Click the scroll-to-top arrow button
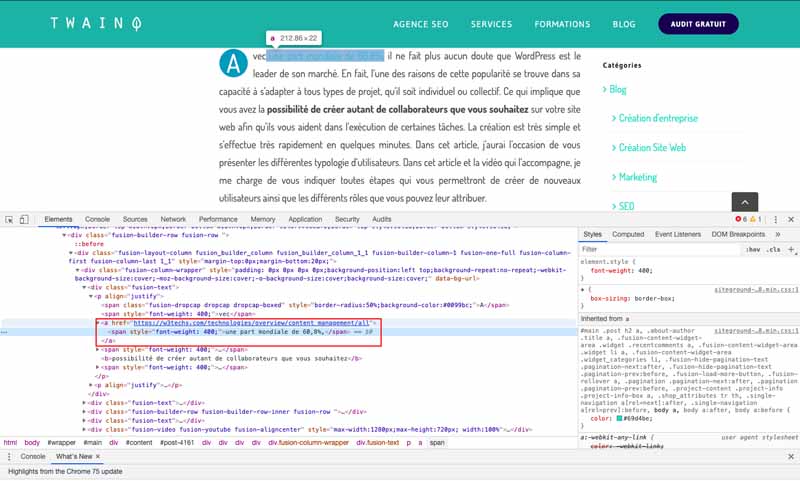Viewport: 800px width, 481px height. tap(744, 202)
